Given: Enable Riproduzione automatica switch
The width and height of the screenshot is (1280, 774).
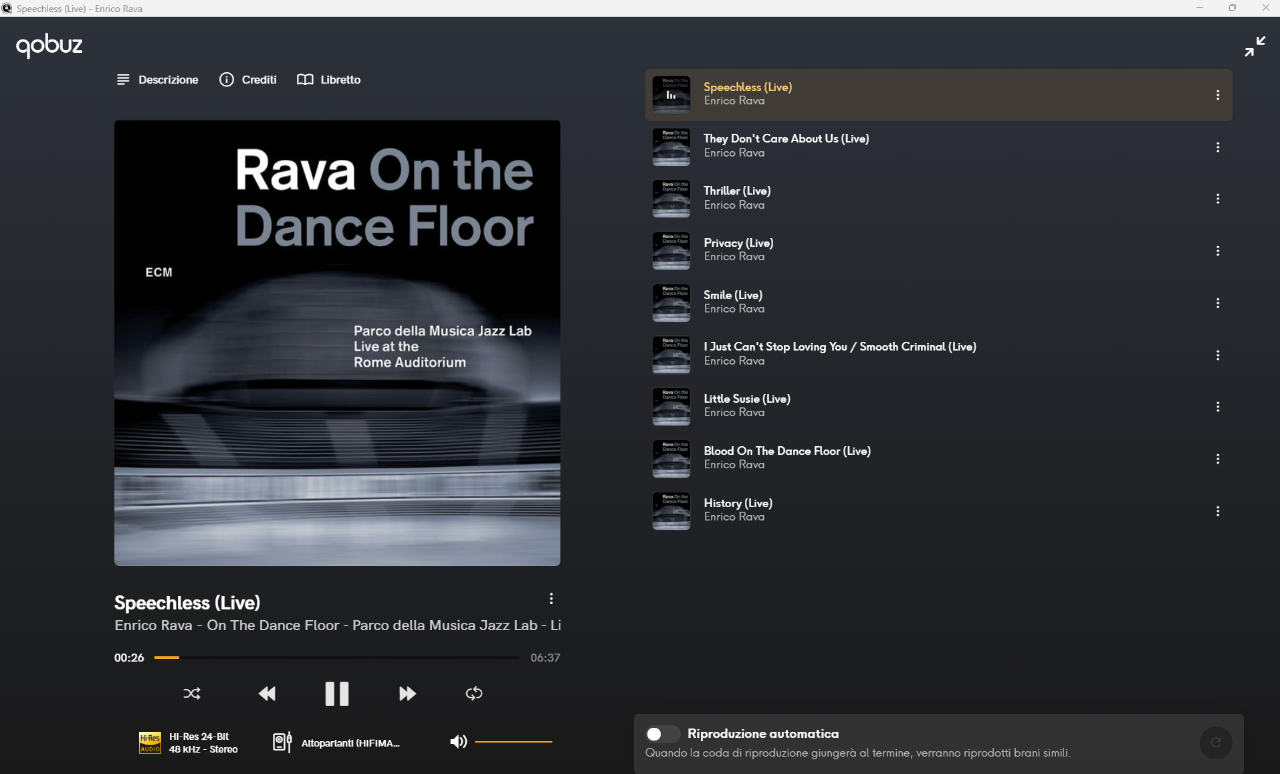Looking at the screenshot, I should [x=662, y=734].
